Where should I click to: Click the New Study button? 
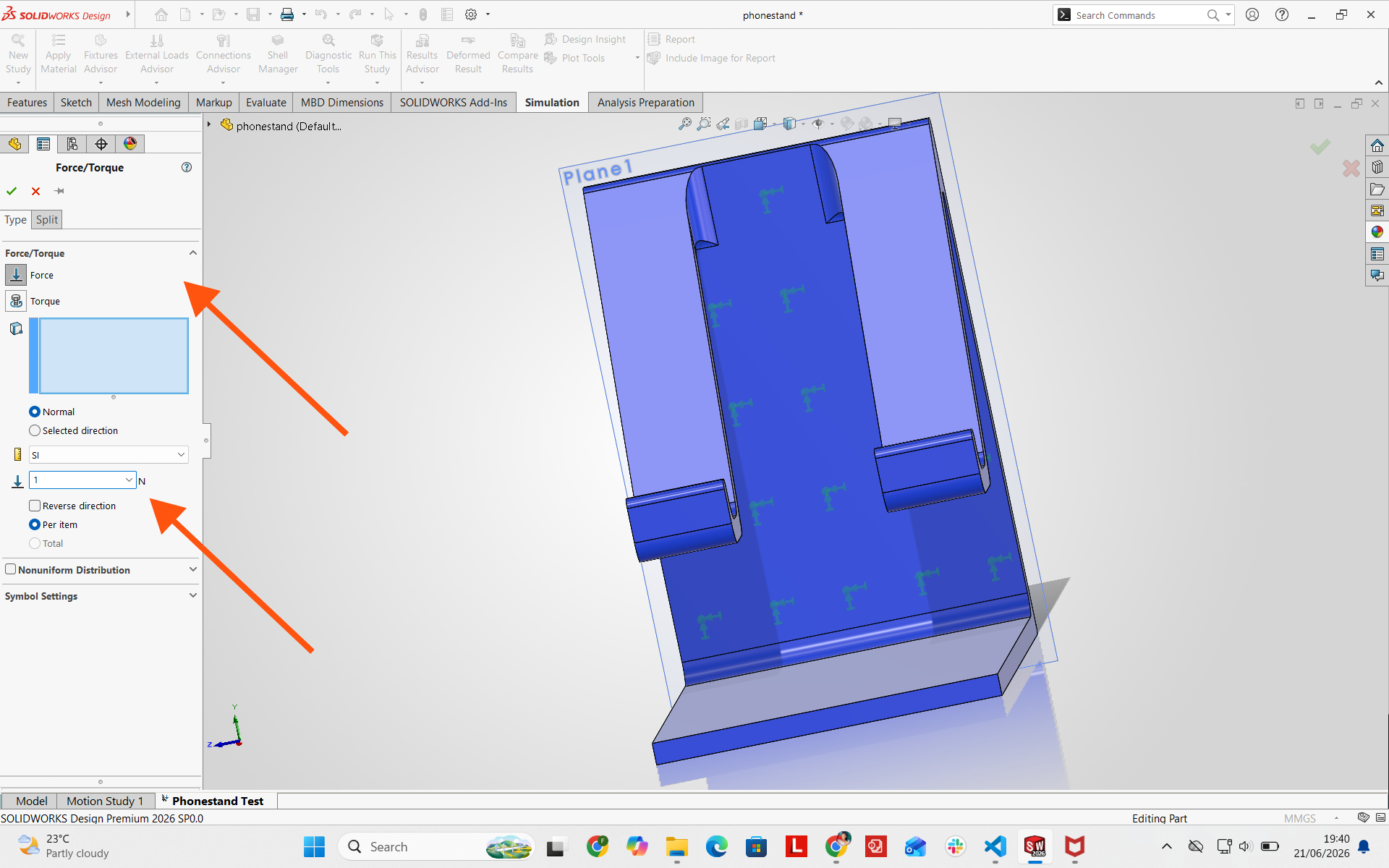pyautogui.click(x=18, y=56)
